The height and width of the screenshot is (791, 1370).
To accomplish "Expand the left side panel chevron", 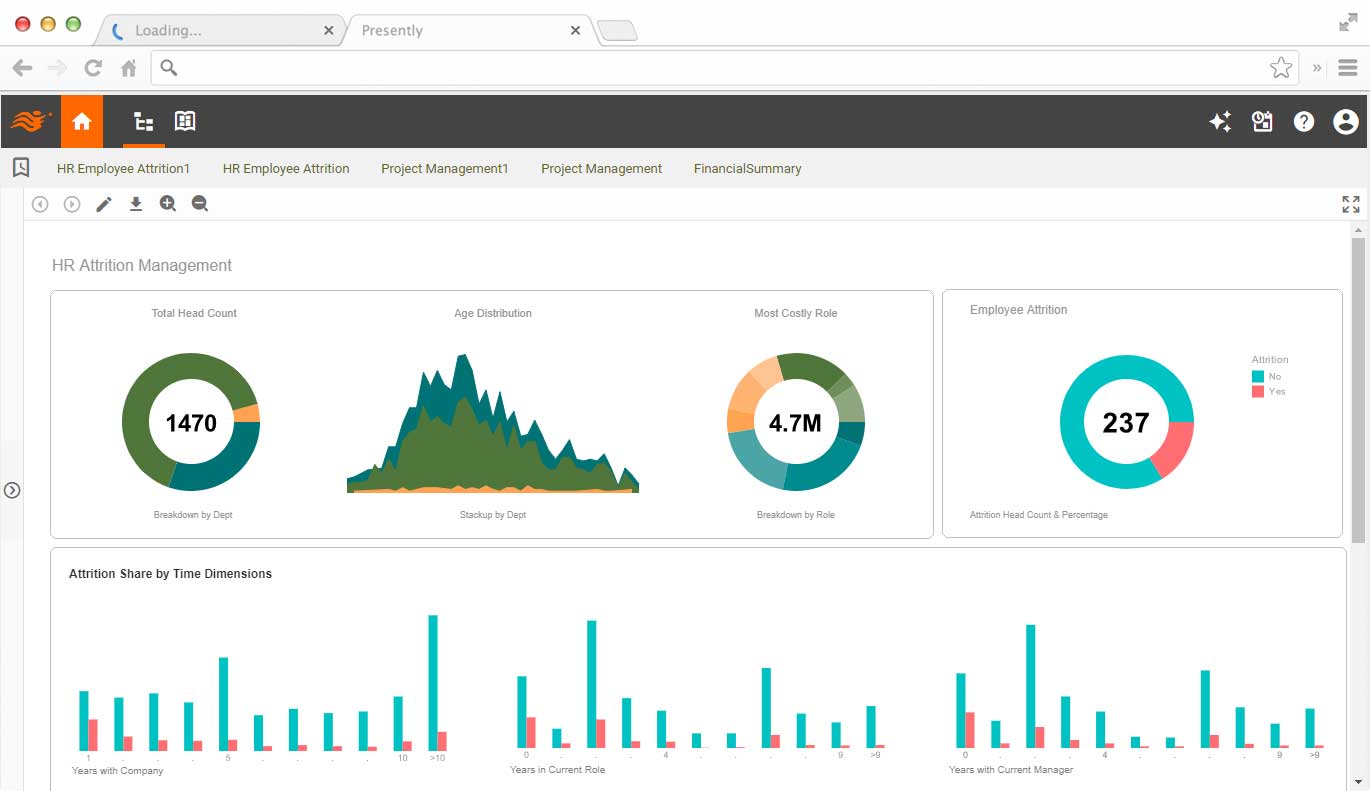I will click(12, 490).
